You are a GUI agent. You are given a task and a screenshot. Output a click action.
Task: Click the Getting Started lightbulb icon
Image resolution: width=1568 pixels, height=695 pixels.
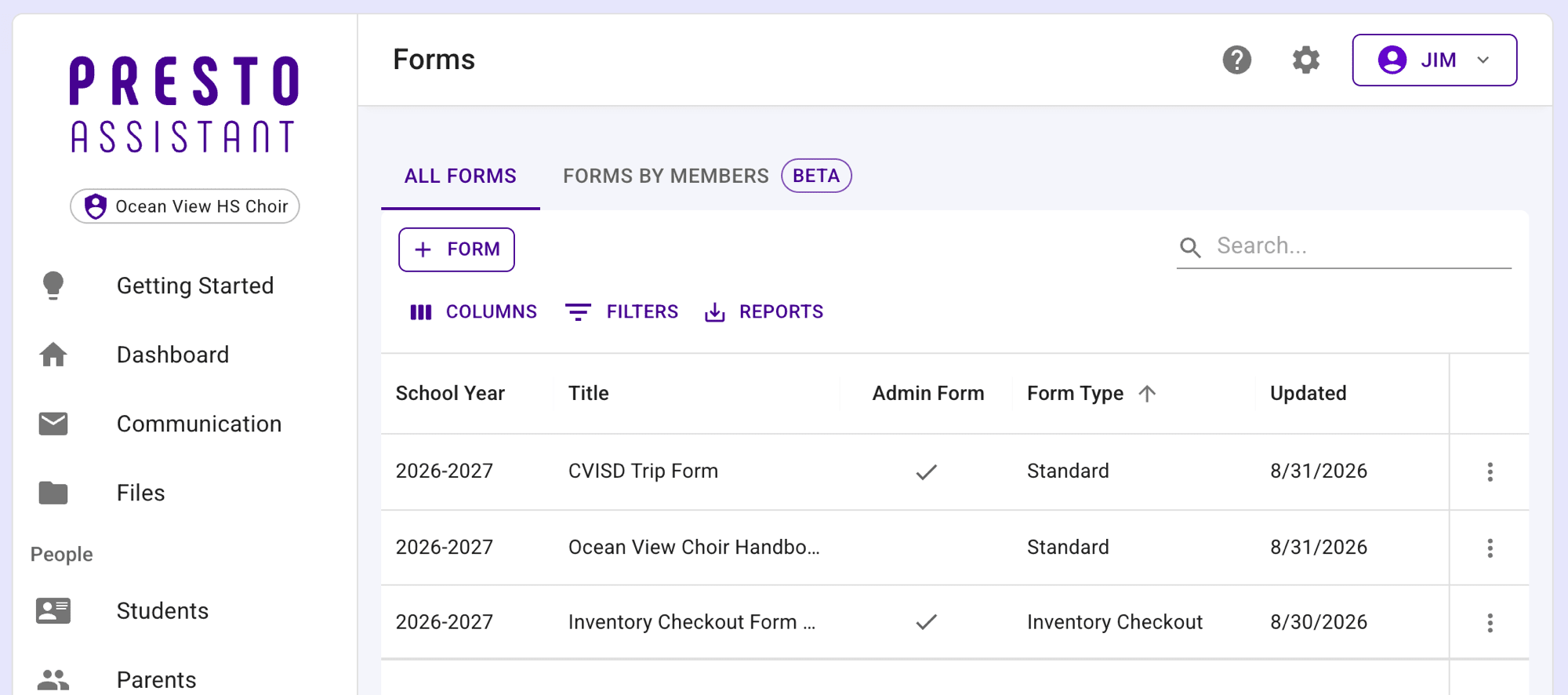coord(53,286)
